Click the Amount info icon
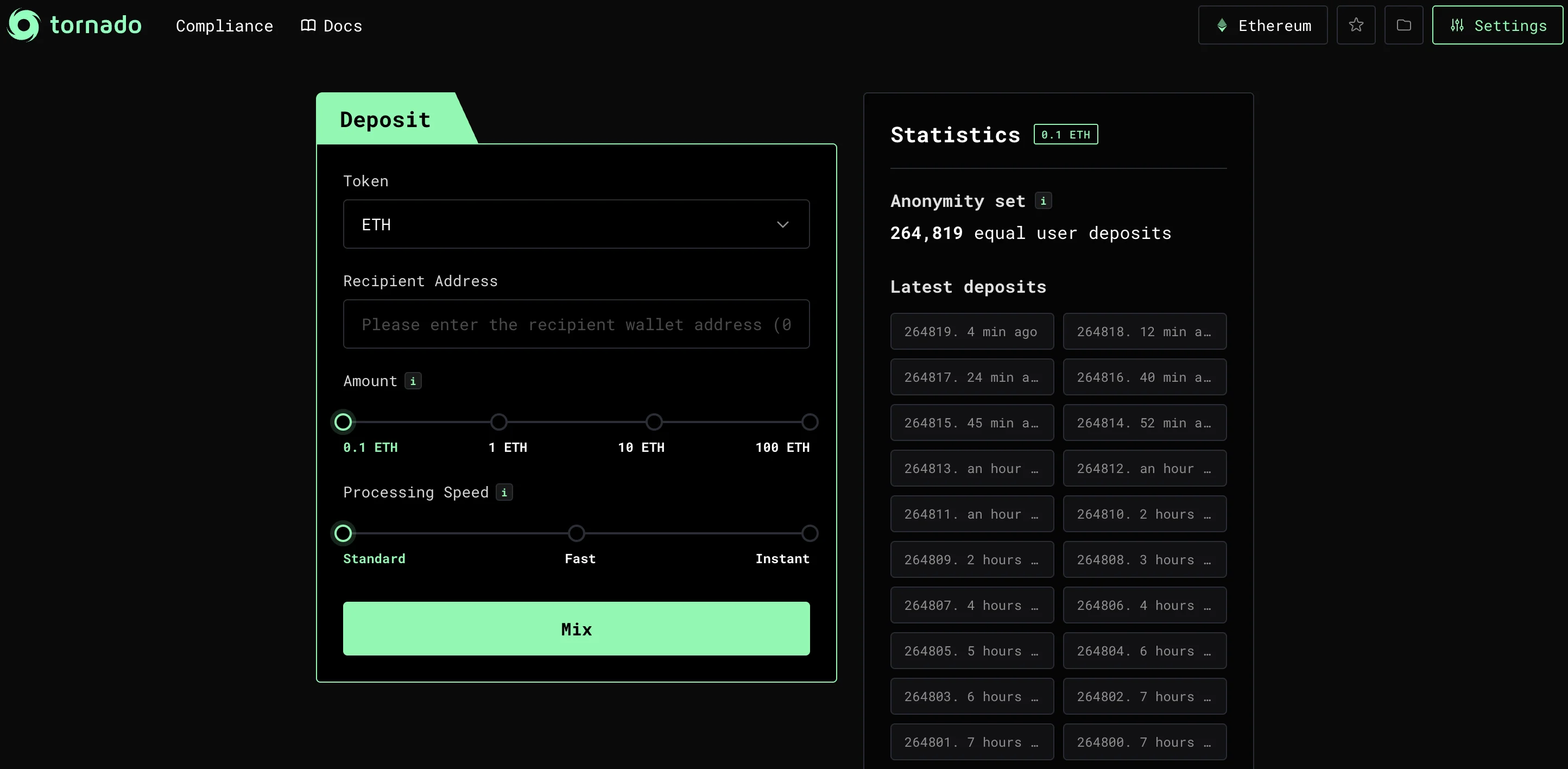The width and height of the screenshot is (1568, 769). (413, 381)
